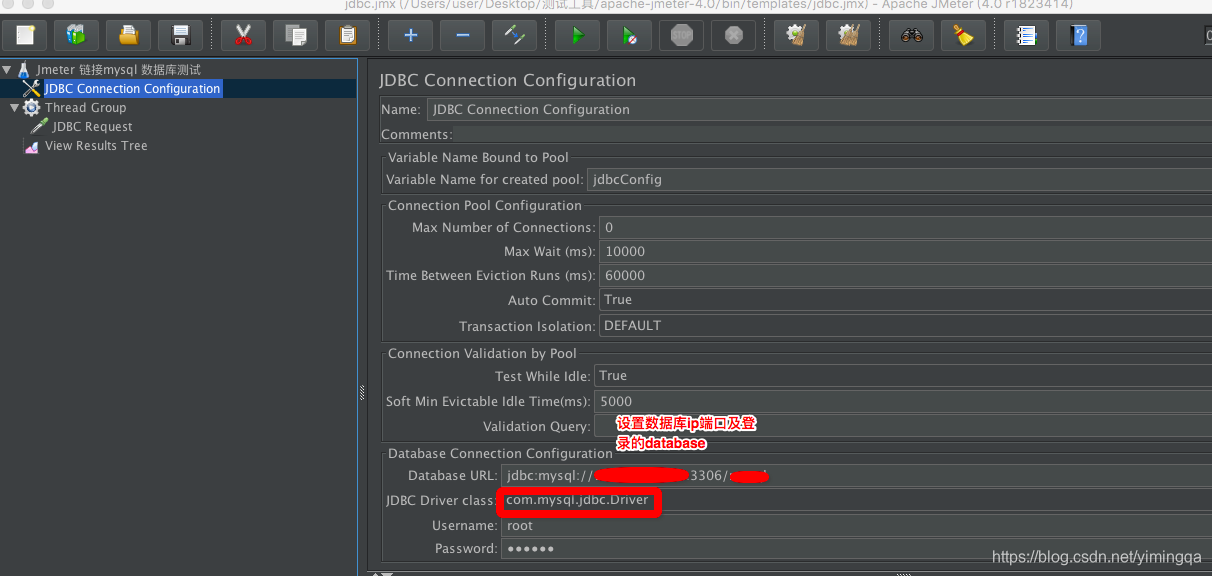Expand all tree nodes with plus icon

pos(410,35)
